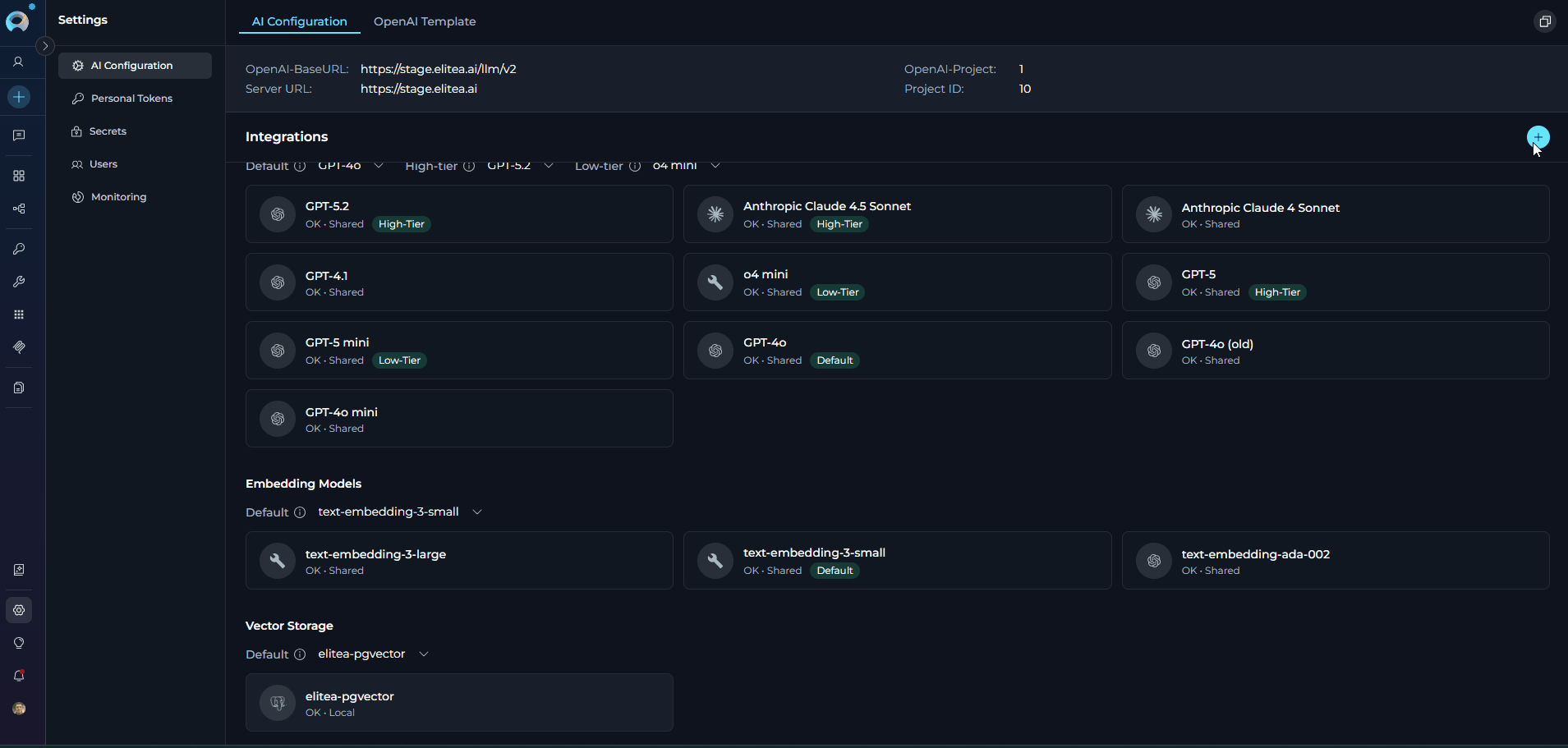1568x748 pixels.
Task: Click the Default badge on GPT-4o card
Action: click(835, 360)
